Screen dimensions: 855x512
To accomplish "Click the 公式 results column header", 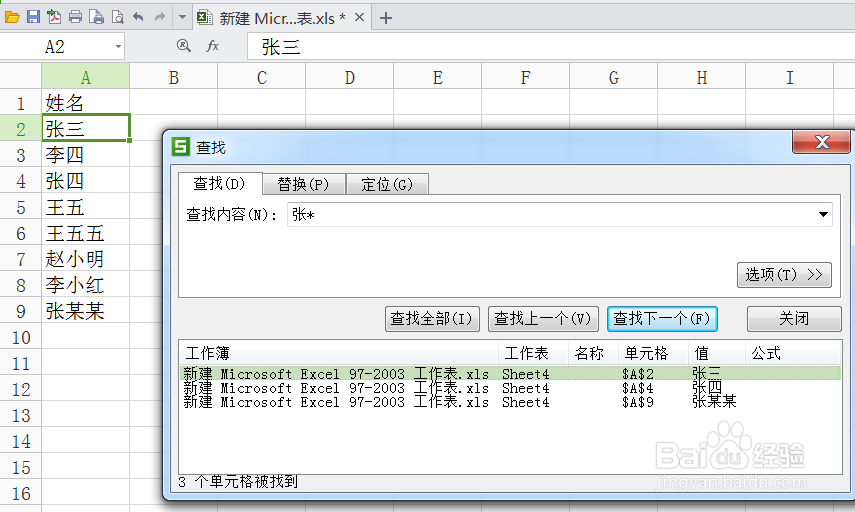I will (x=793, y=353).
